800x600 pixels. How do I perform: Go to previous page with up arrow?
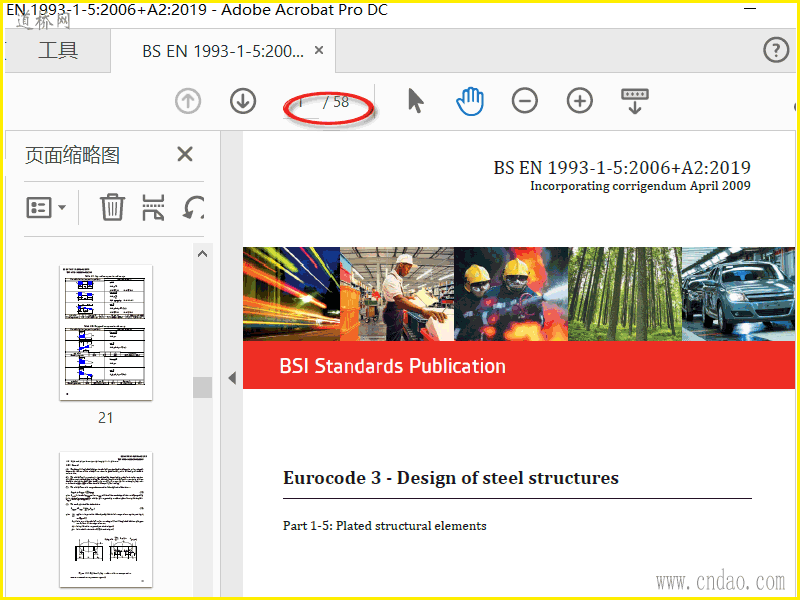click(188, 101)
